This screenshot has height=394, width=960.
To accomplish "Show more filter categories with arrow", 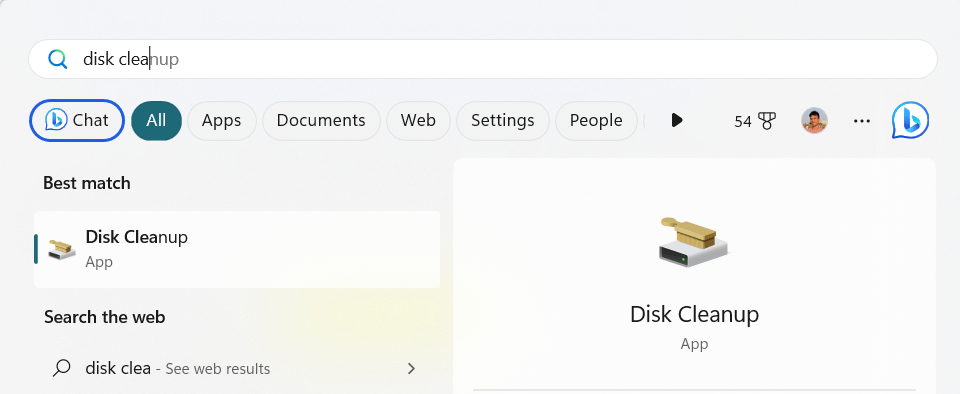I will coord(677,120).
